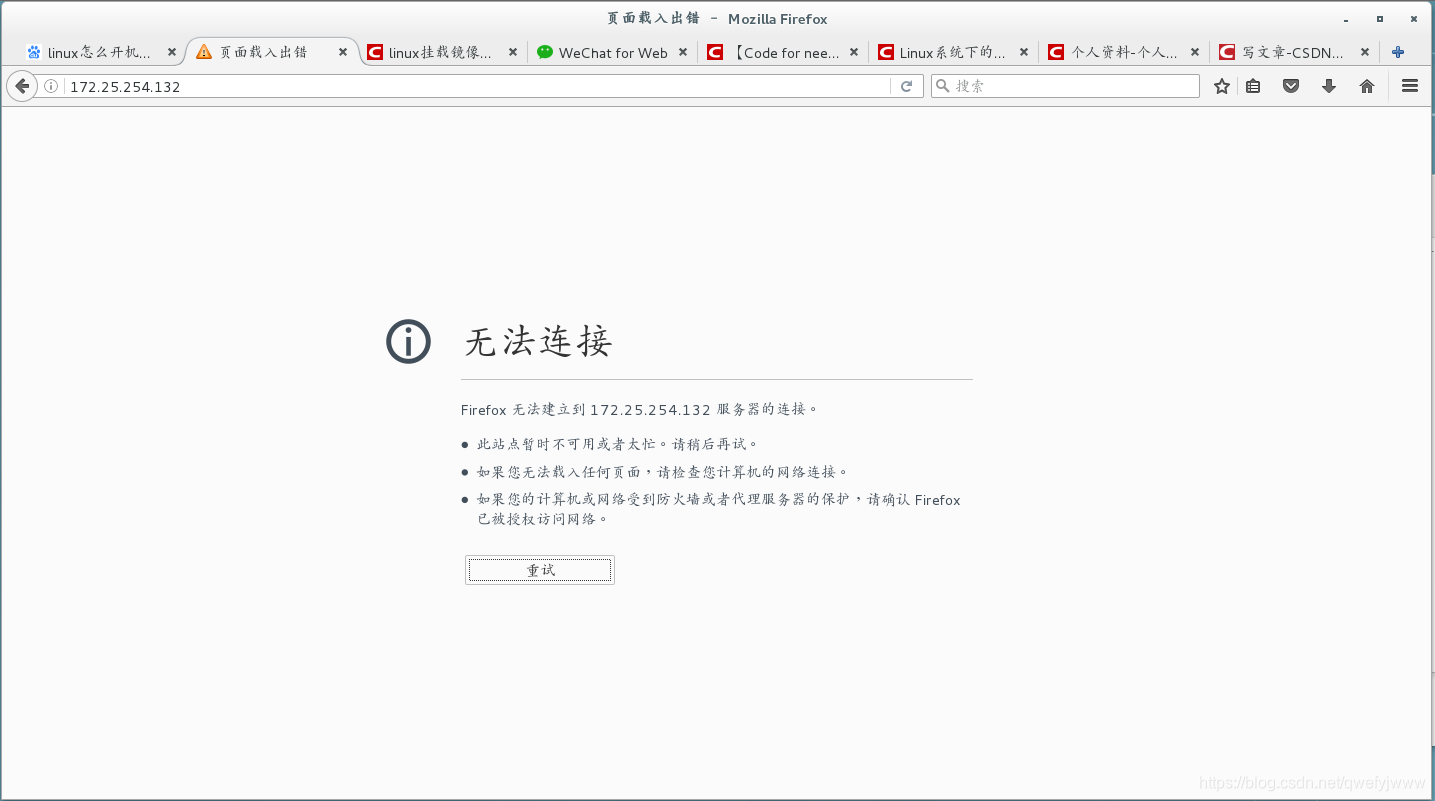Viewport: 1435px width, 801px height.
Task: Close the 'Linux系统下的' tab
Action: click(1023, 53)
